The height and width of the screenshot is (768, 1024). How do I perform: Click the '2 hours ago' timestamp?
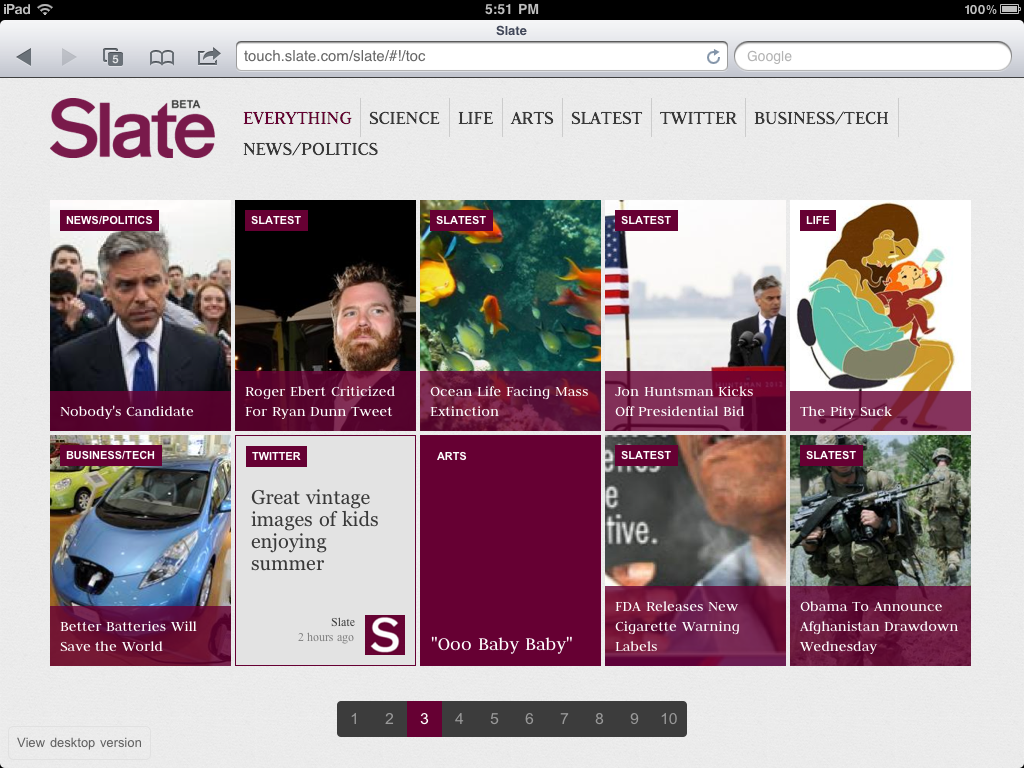tap(326, 637)
